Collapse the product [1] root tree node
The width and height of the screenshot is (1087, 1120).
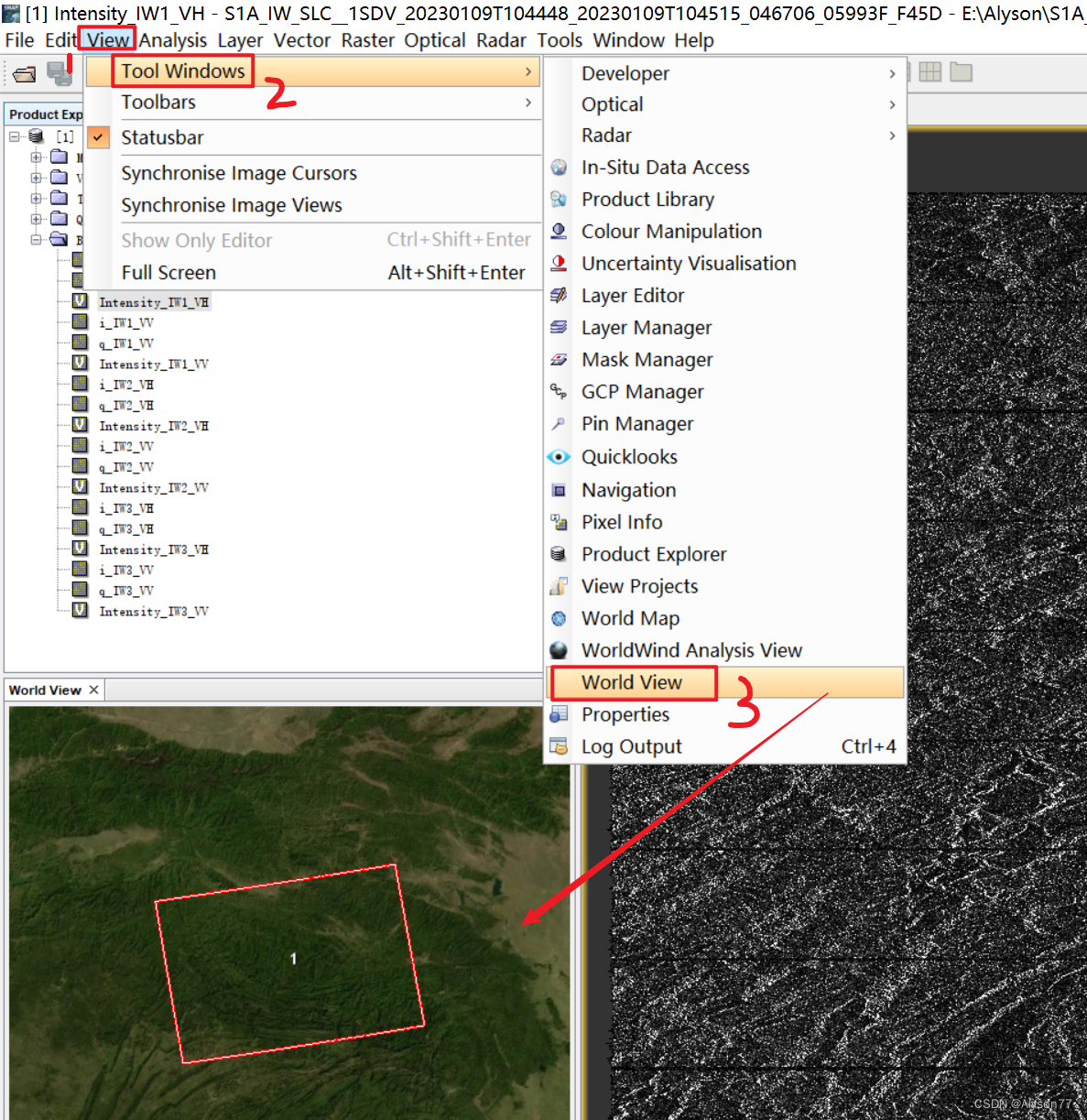coord(15,136)
